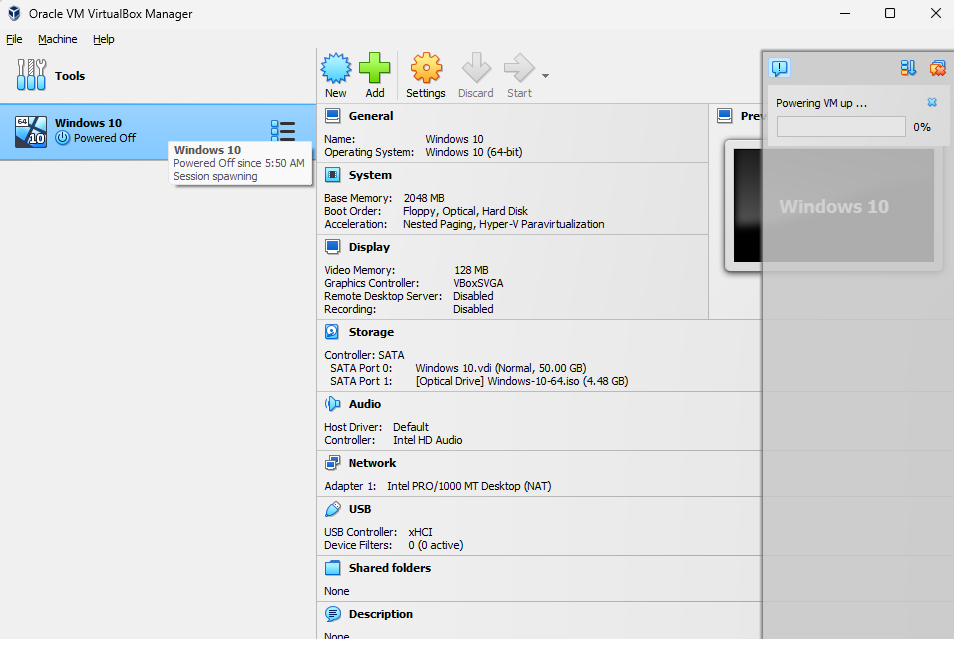Toggle the notification center button
Screen dimensions: 960x645
[x=780, y=68]
